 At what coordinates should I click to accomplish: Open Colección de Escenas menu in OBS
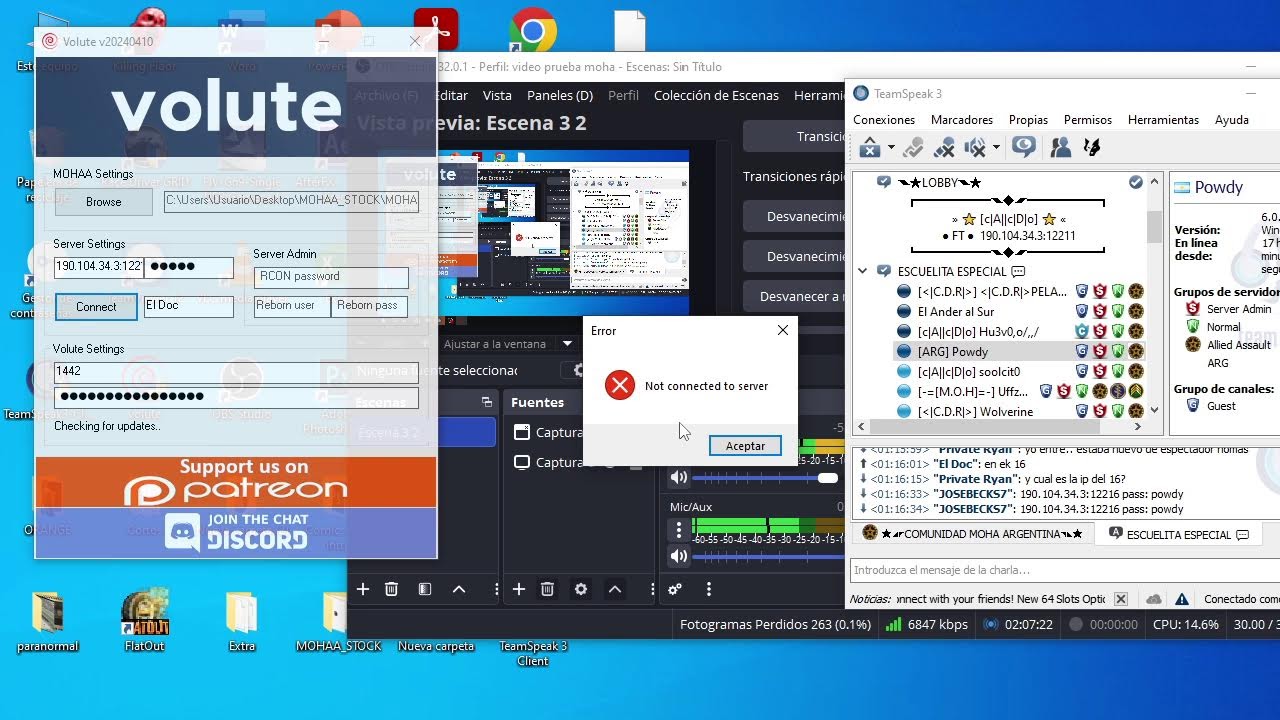pos(716,96)
